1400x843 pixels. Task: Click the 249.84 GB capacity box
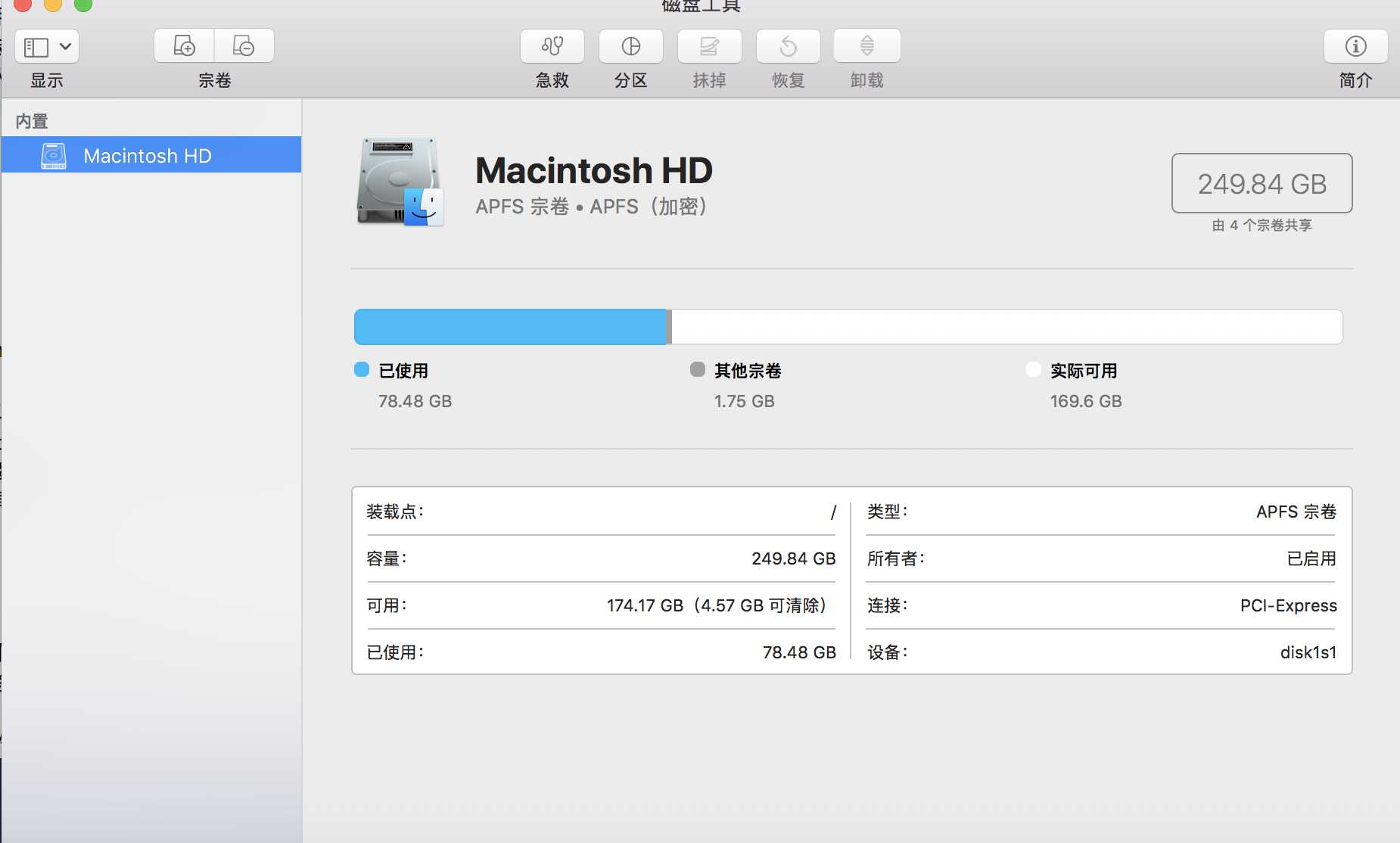1262,183
